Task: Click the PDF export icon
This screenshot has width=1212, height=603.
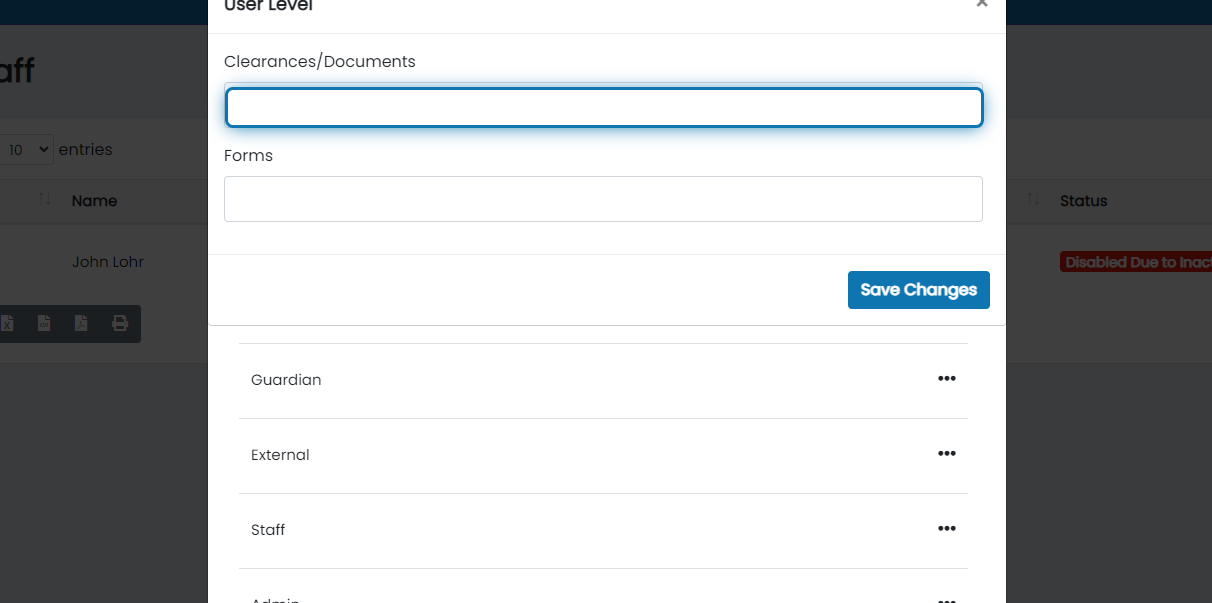Action: [x=81, y=323]
